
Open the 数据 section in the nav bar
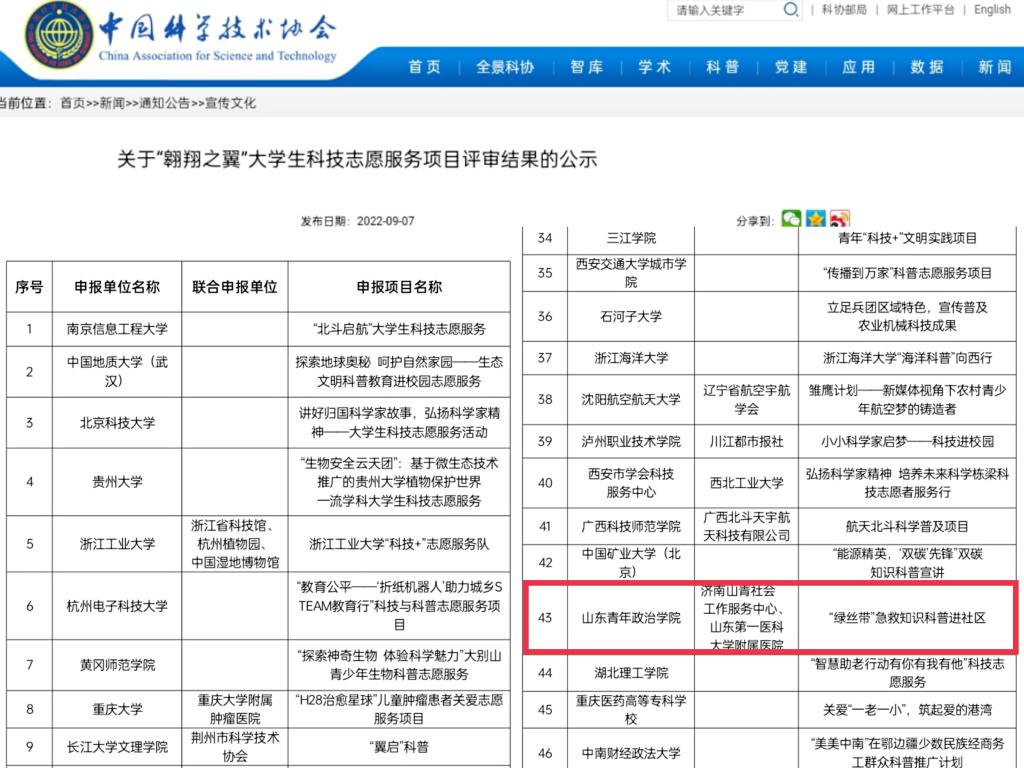point(927,67)
